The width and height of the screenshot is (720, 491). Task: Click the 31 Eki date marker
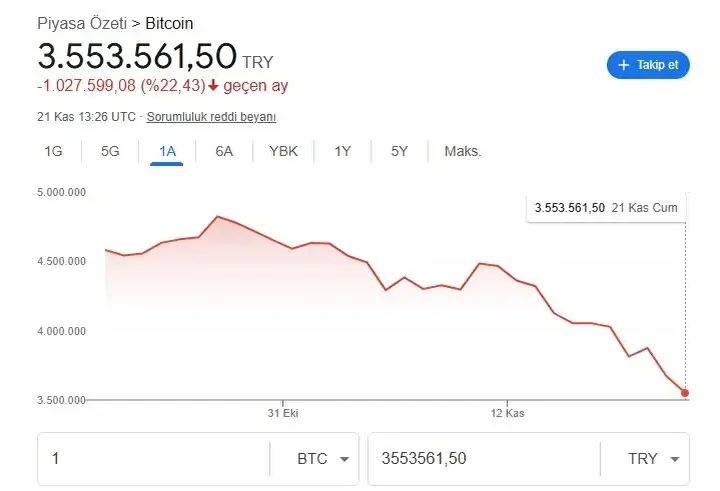click(283, 412)
